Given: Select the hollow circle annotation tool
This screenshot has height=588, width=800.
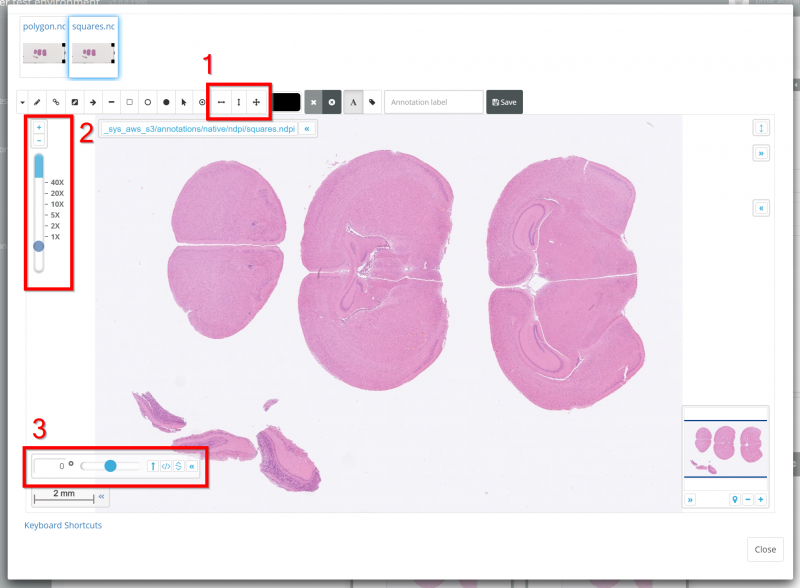Looking at the screenshot, I should pyautogui.click(x=147, y=102).
